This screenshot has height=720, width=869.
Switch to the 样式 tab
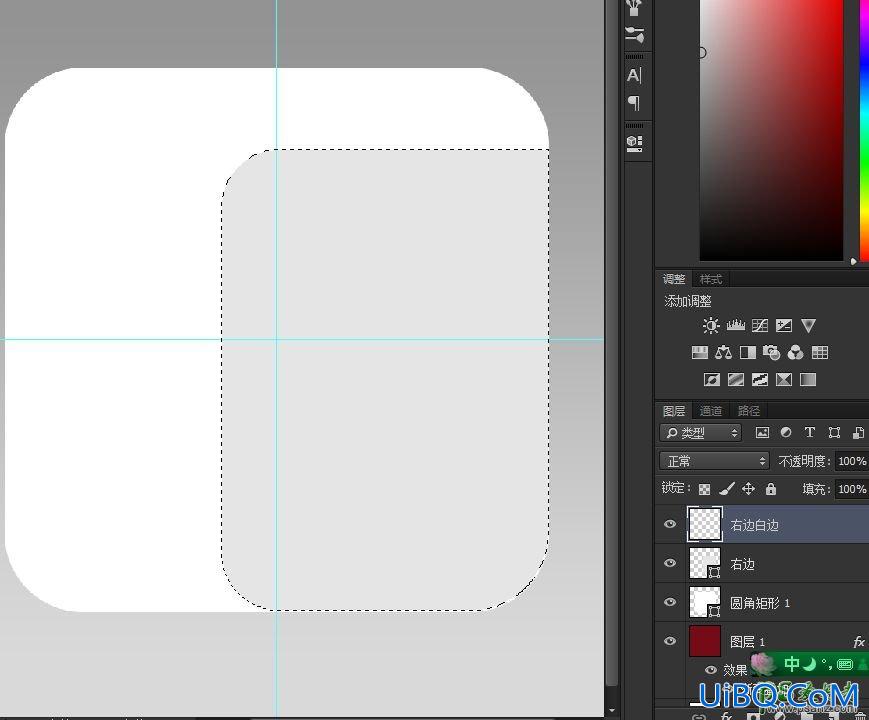[710, 279]
